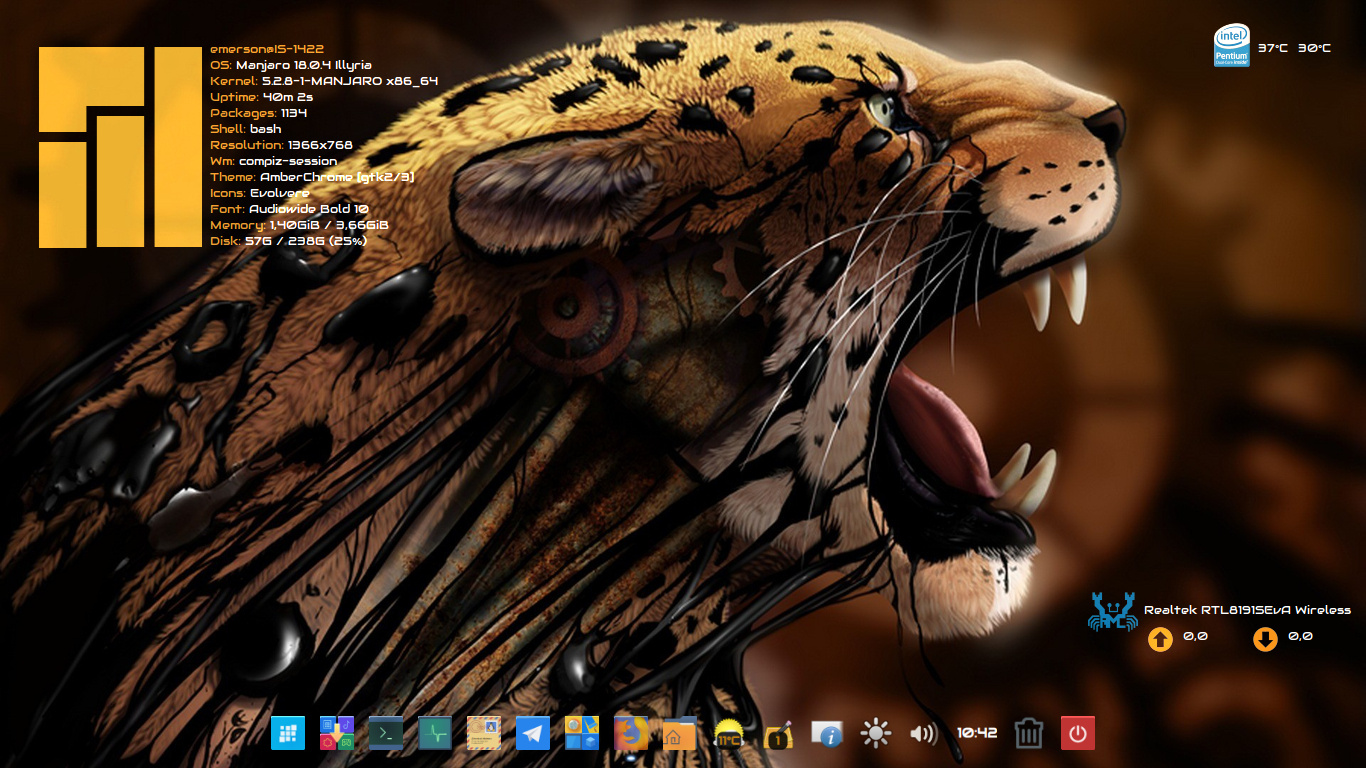Open the notes icon with pencil
Viewport: 1366px width, 768px height.
point(778,734)
